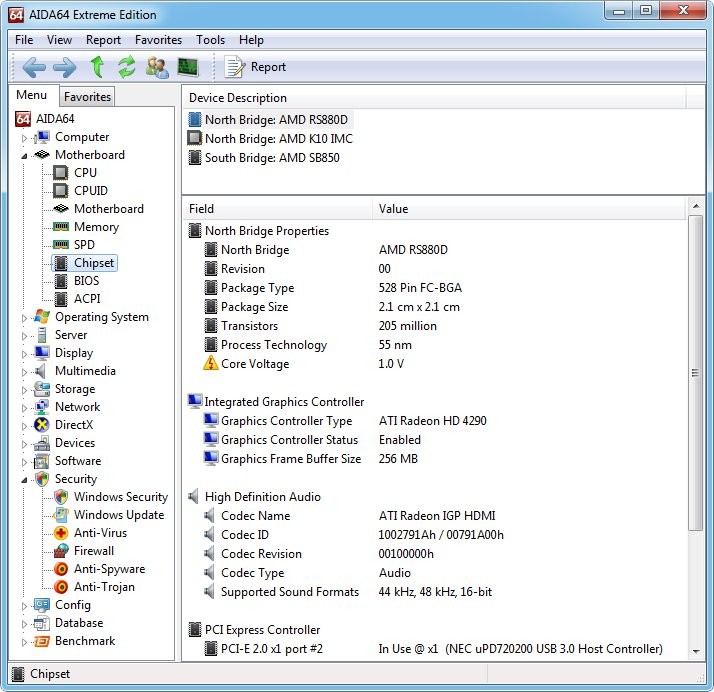714x692 pixels.
Task: Open the ACPI tree entry
Action: [x=87, y=299]
